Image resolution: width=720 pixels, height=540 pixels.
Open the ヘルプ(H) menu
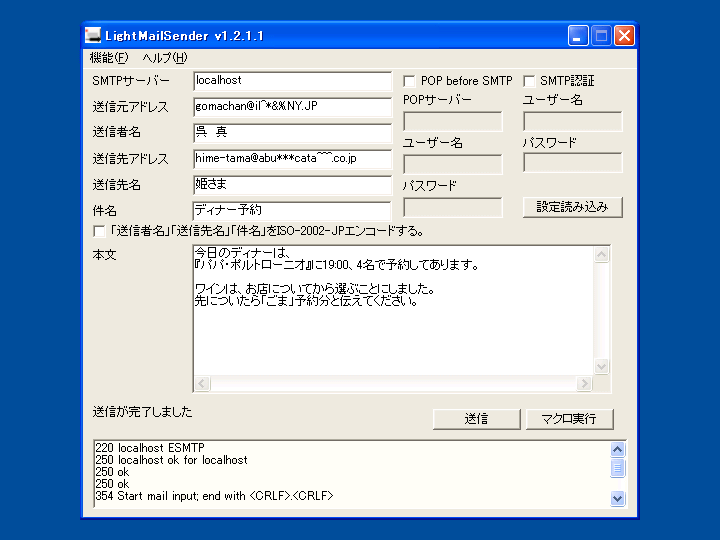(165, 58)
